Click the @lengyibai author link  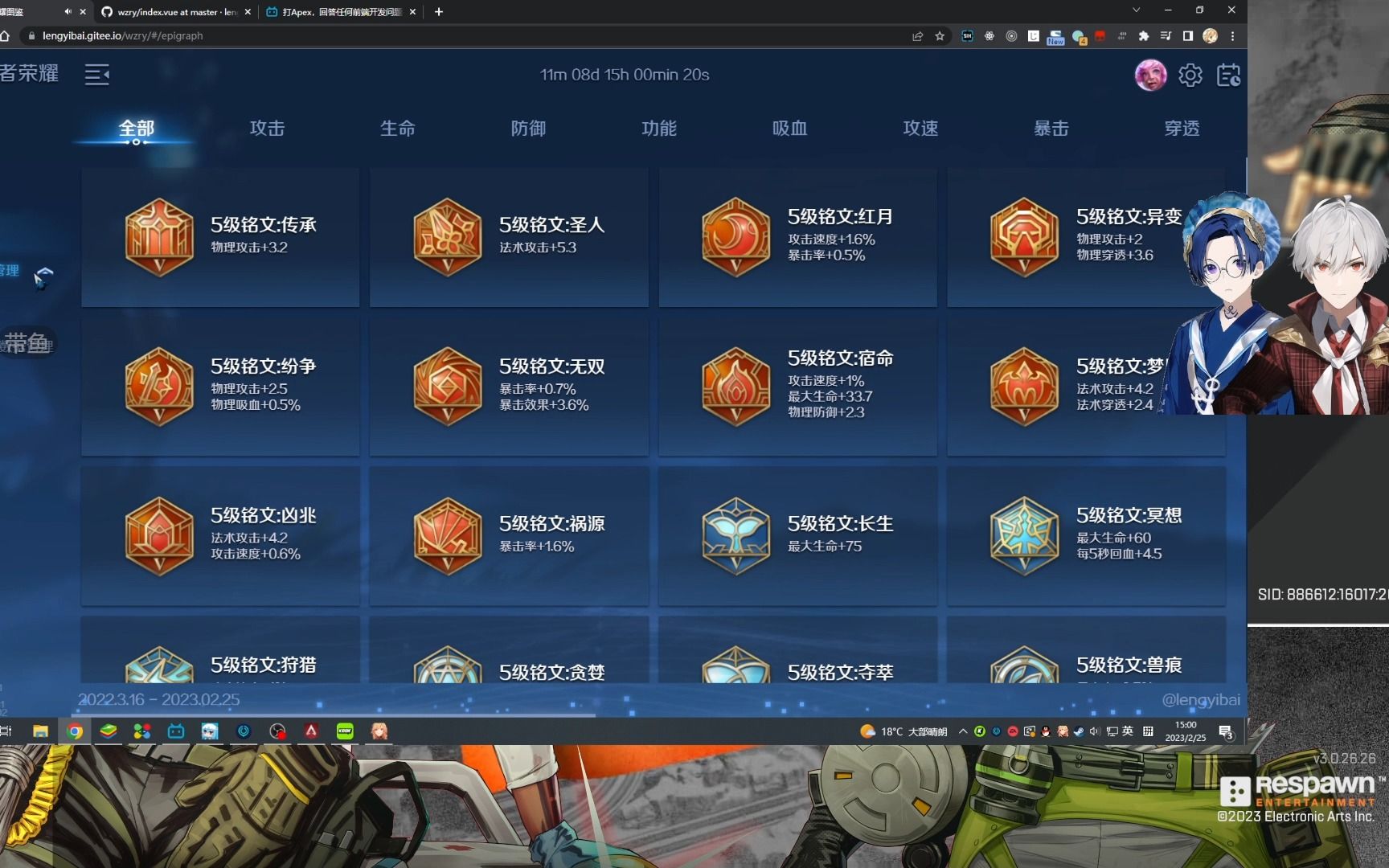[x=1201, y=700]
